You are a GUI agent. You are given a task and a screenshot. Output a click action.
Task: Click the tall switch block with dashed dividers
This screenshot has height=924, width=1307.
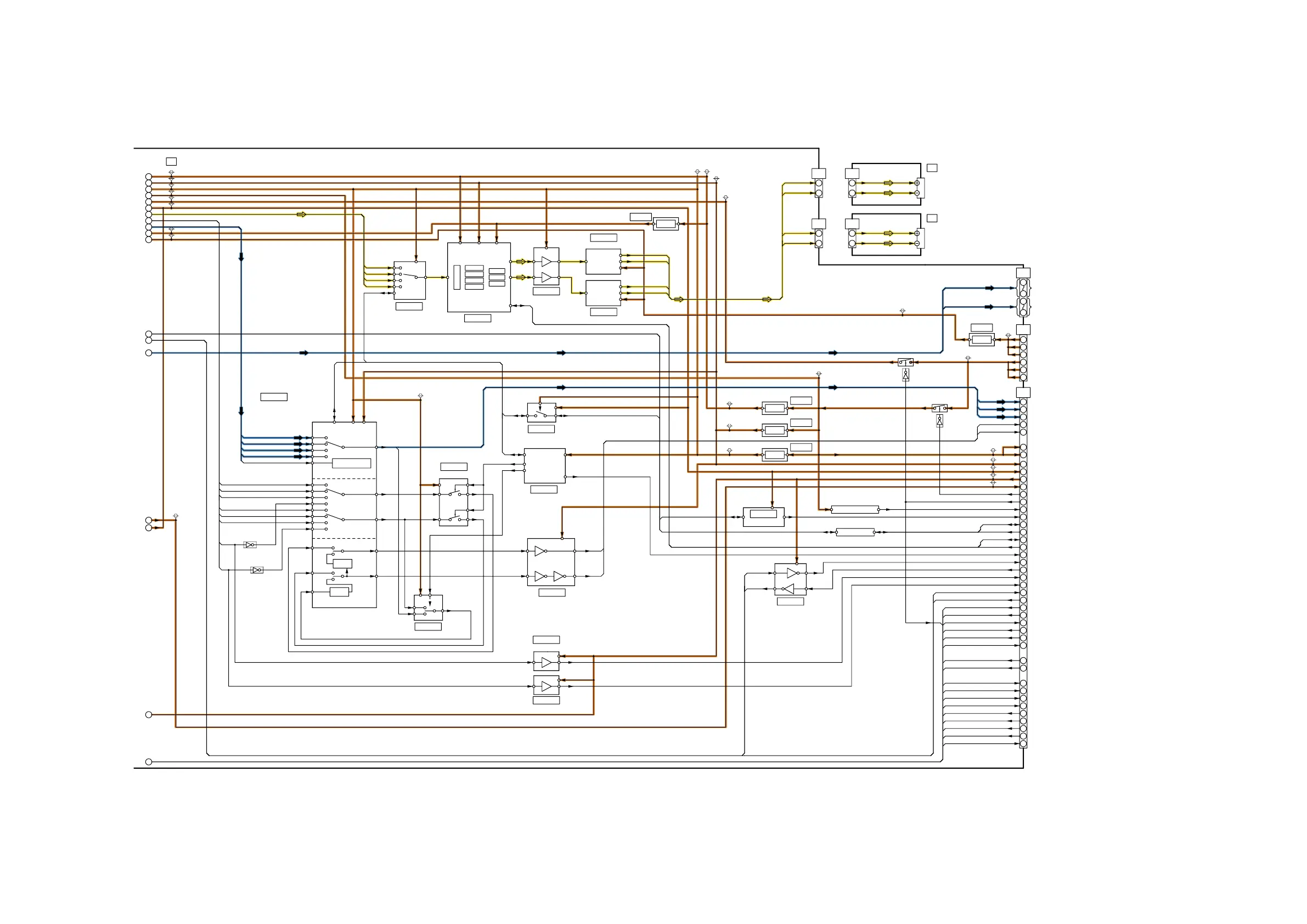pyautogui.click(x=345, y=515)
